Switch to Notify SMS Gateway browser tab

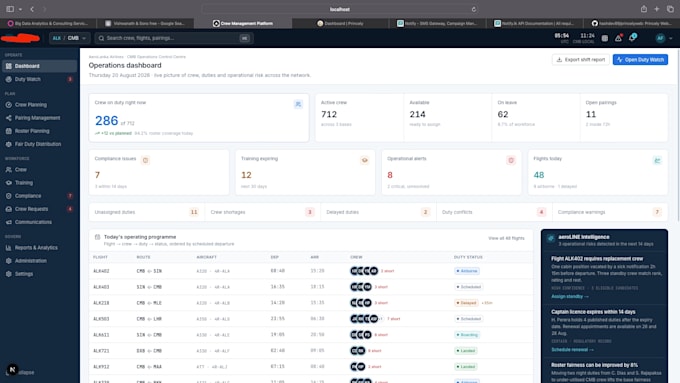click(437, 23)
